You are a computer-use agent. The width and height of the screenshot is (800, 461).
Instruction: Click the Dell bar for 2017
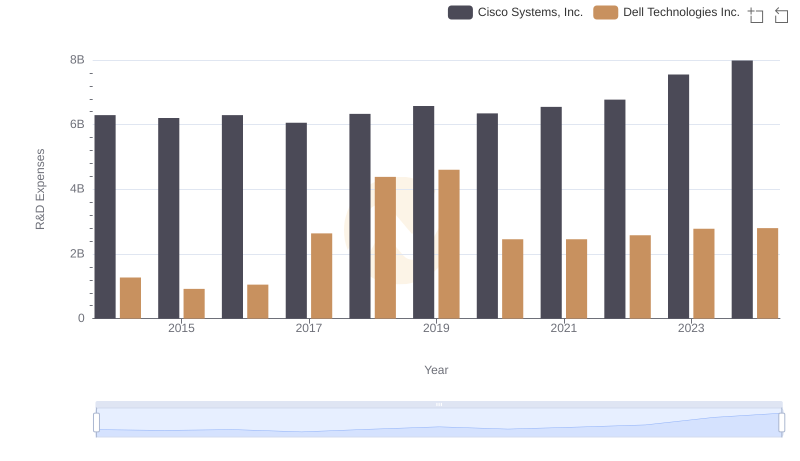[x=321, y=276]
